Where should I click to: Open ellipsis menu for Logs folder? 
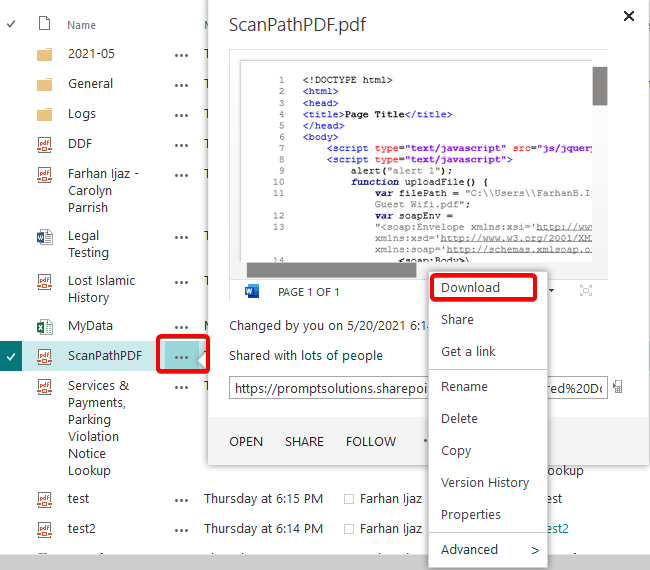point(181,115)
